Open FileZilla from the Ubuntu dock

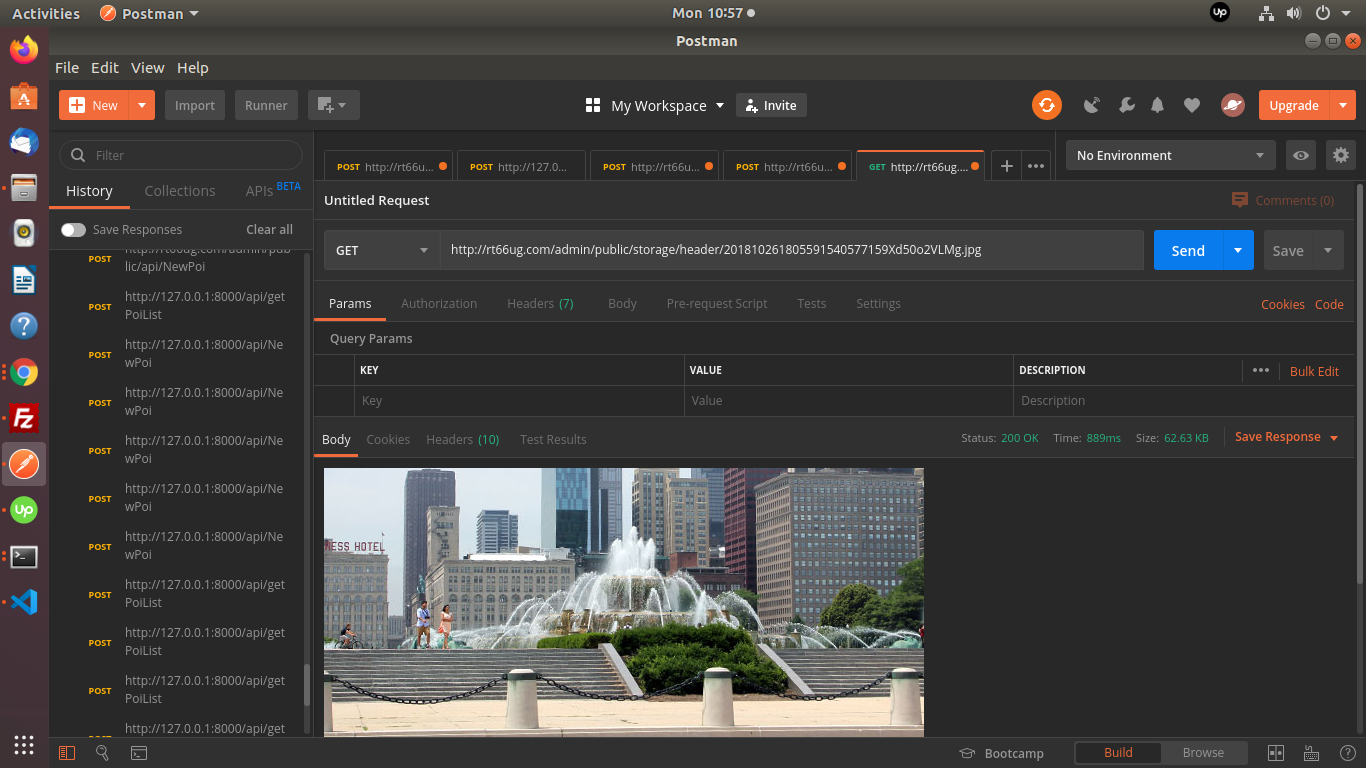24,418
